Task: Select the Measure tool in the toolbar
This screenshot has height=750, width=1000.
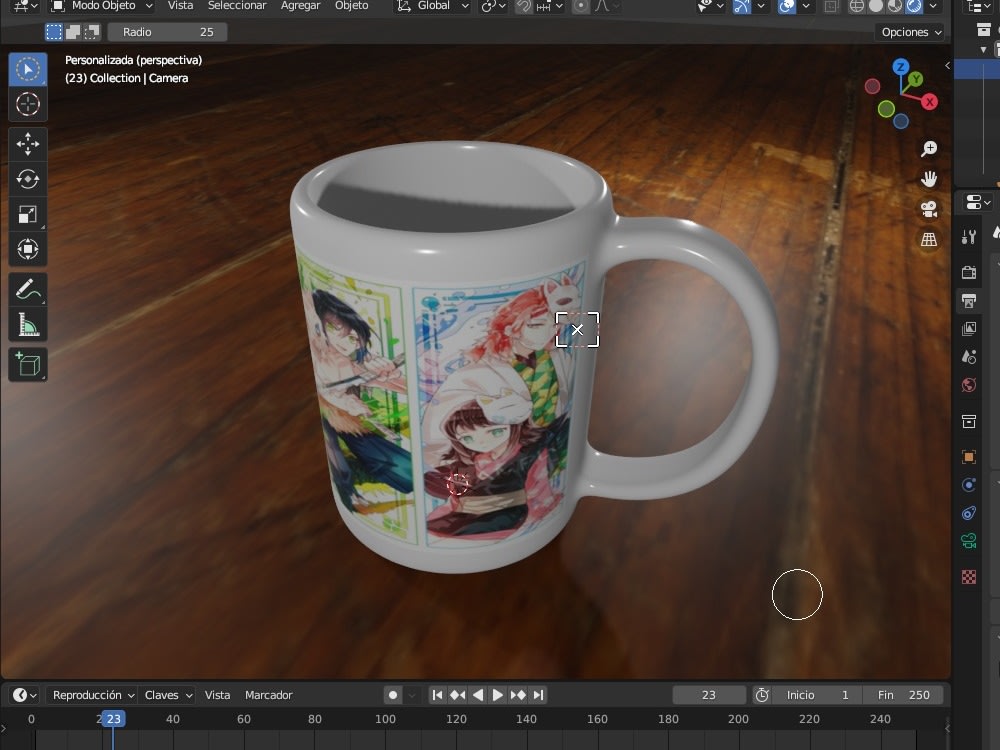Action: [x=28, y=323]
